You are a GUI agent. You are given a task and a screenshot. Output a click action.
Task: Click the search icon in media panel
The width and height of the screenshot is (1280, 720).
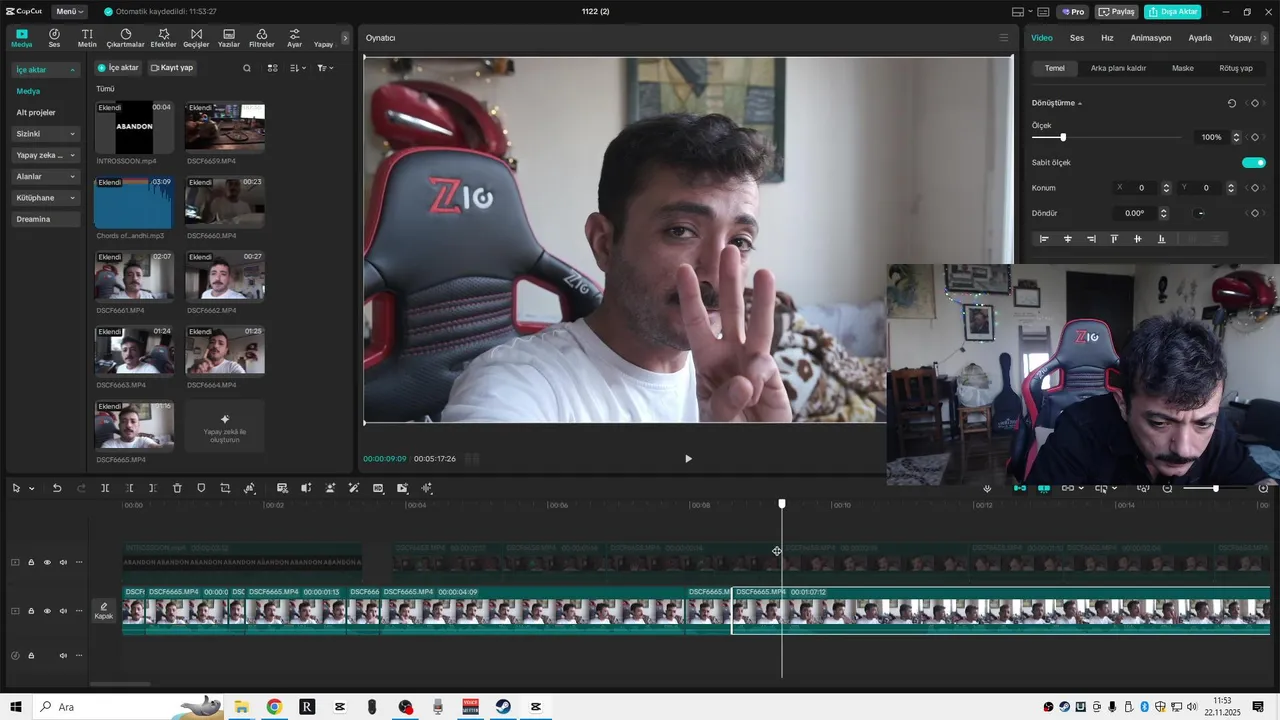tap(247, 68)
